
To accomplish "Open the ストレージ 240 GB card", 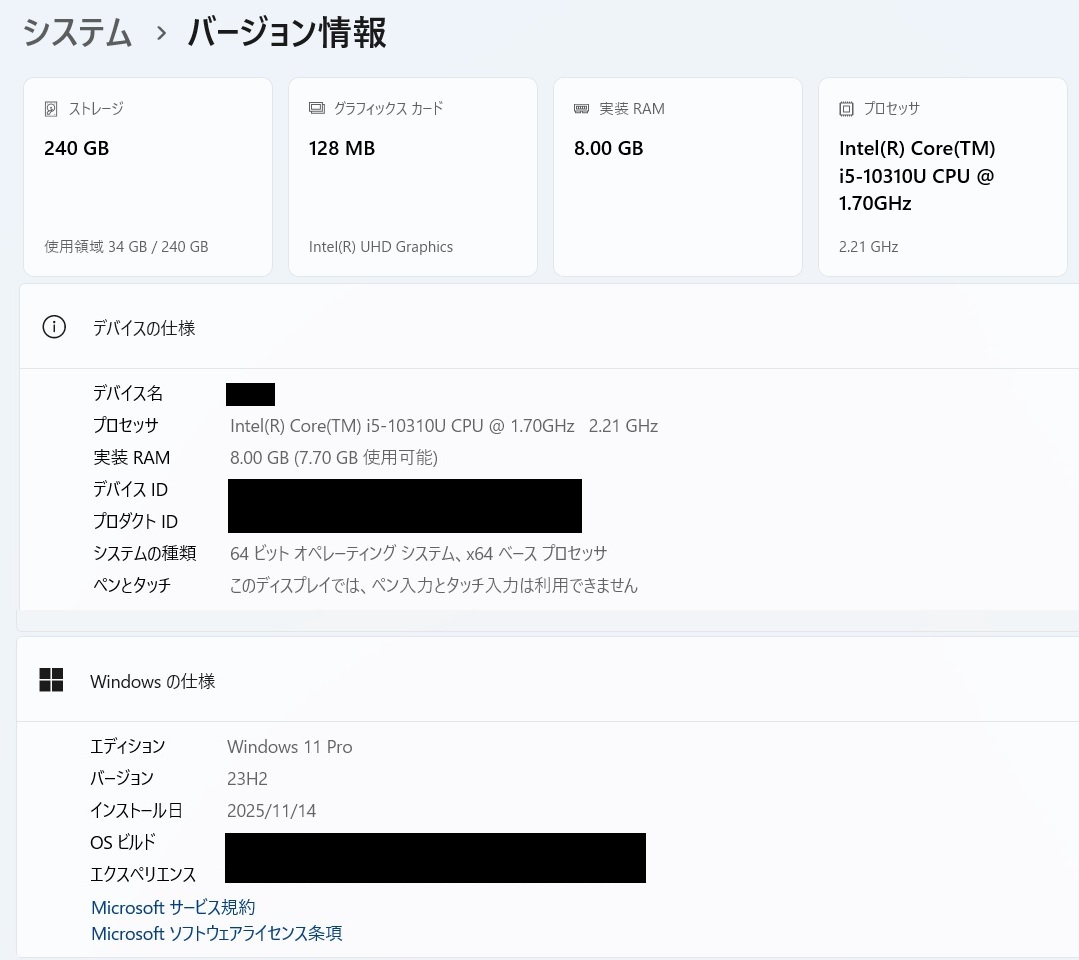I will click(148, 177).
